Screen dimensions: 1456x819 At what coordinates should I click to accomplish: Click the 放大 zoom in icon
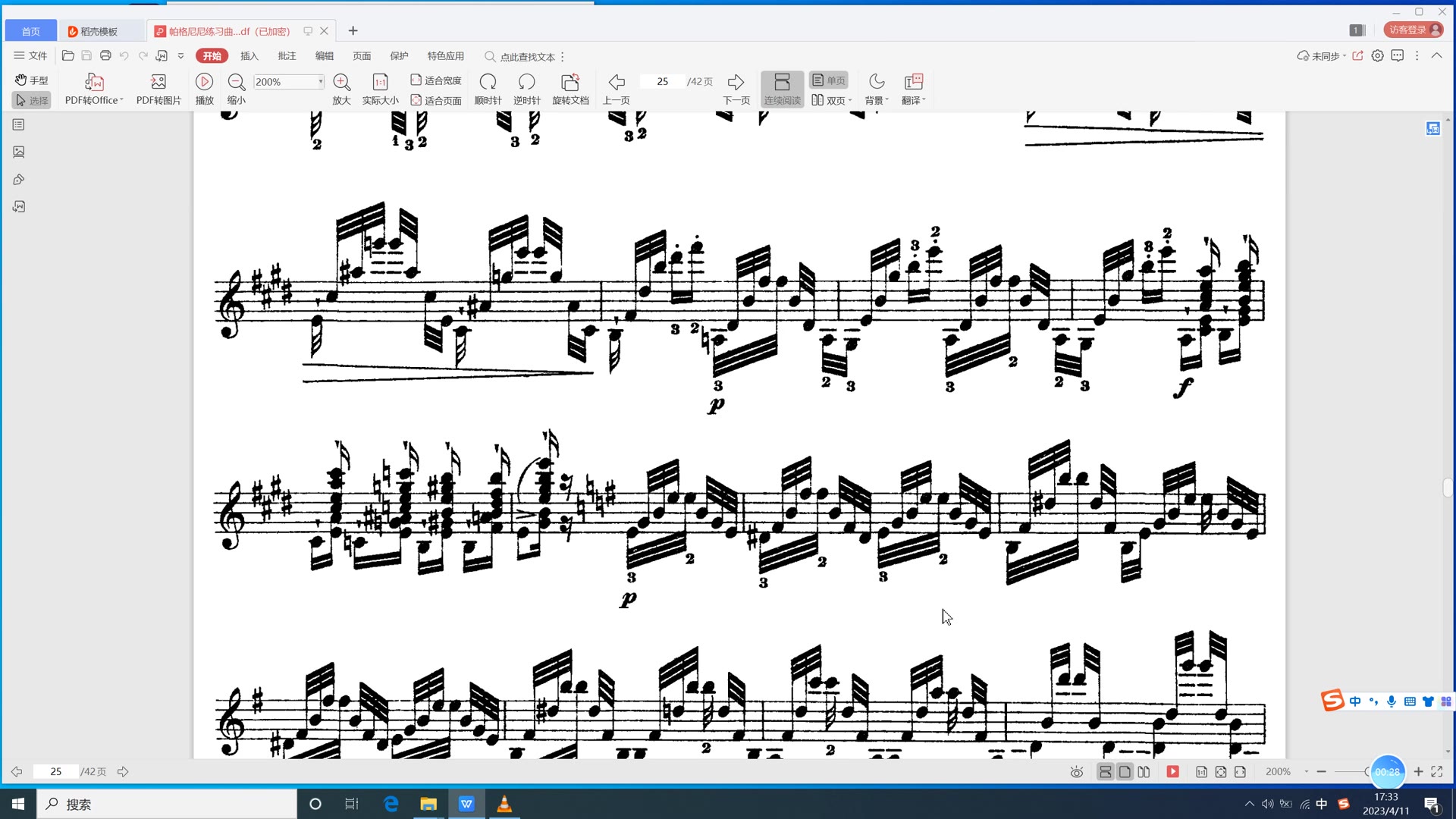(341, 89)
